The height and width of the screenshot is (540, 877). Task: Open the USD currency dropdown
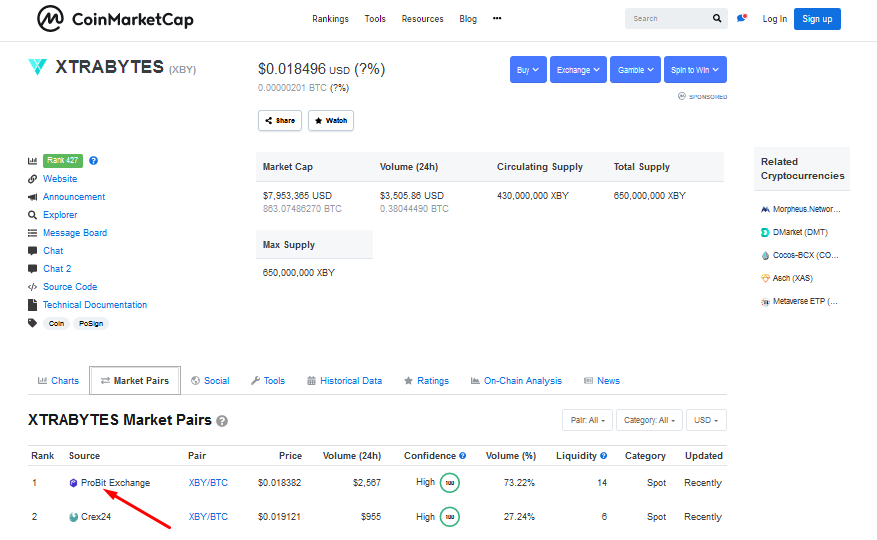[x=706, y=420]
